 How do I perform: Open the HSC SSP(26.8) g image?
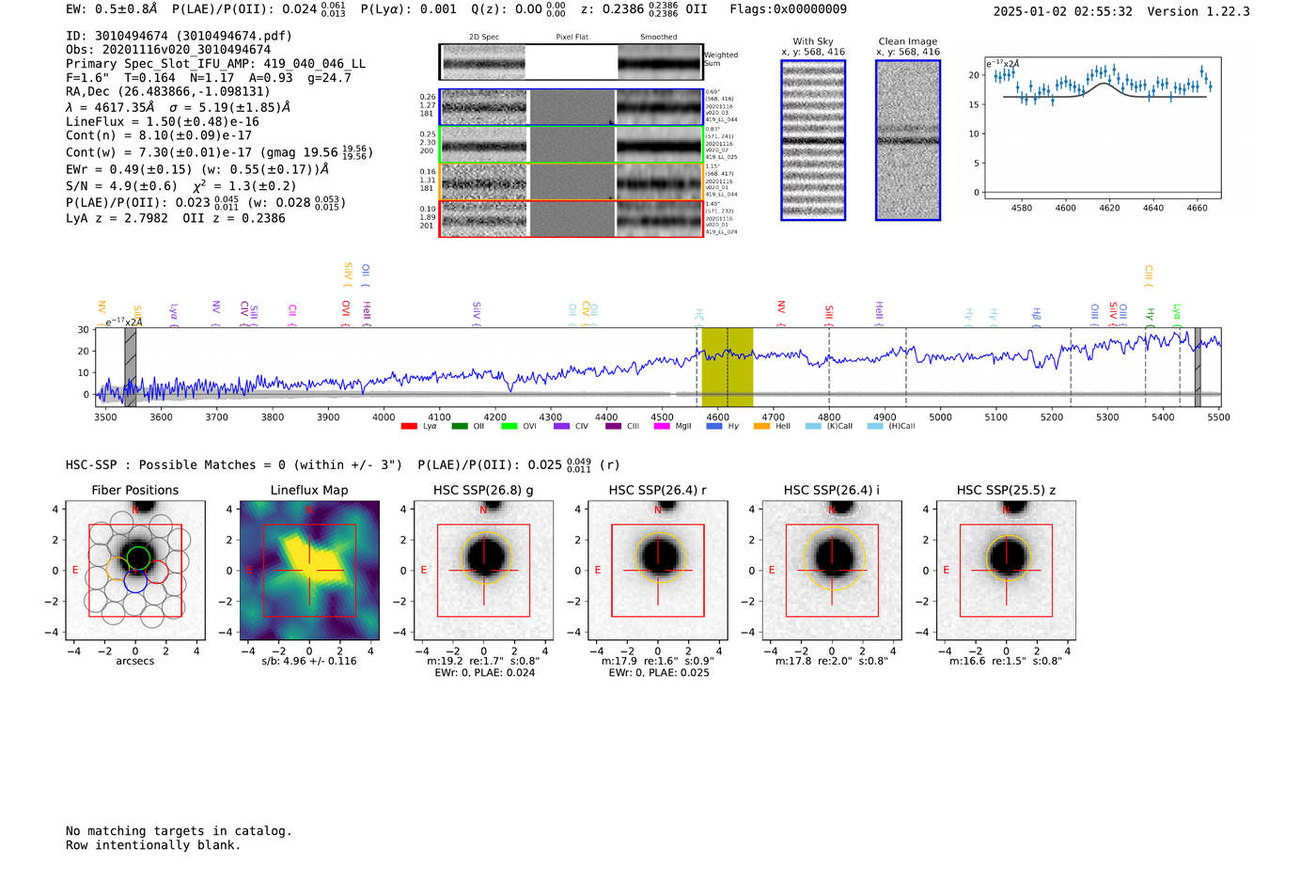click(x=484, y=571)
